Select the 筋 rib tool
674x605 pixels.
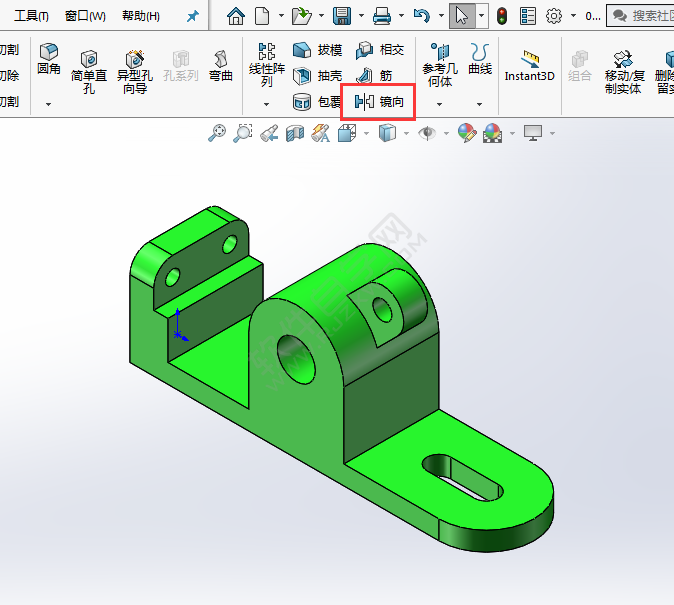click(374, 76)
